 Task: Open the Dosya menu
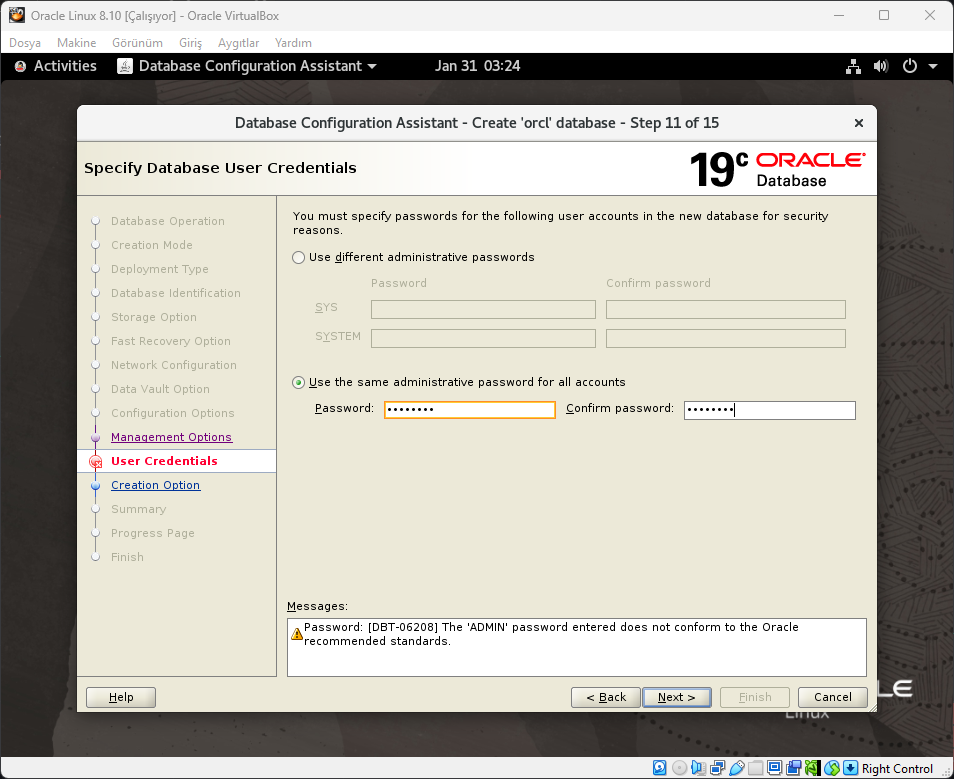pyautogui.click(x=25, y=43)
